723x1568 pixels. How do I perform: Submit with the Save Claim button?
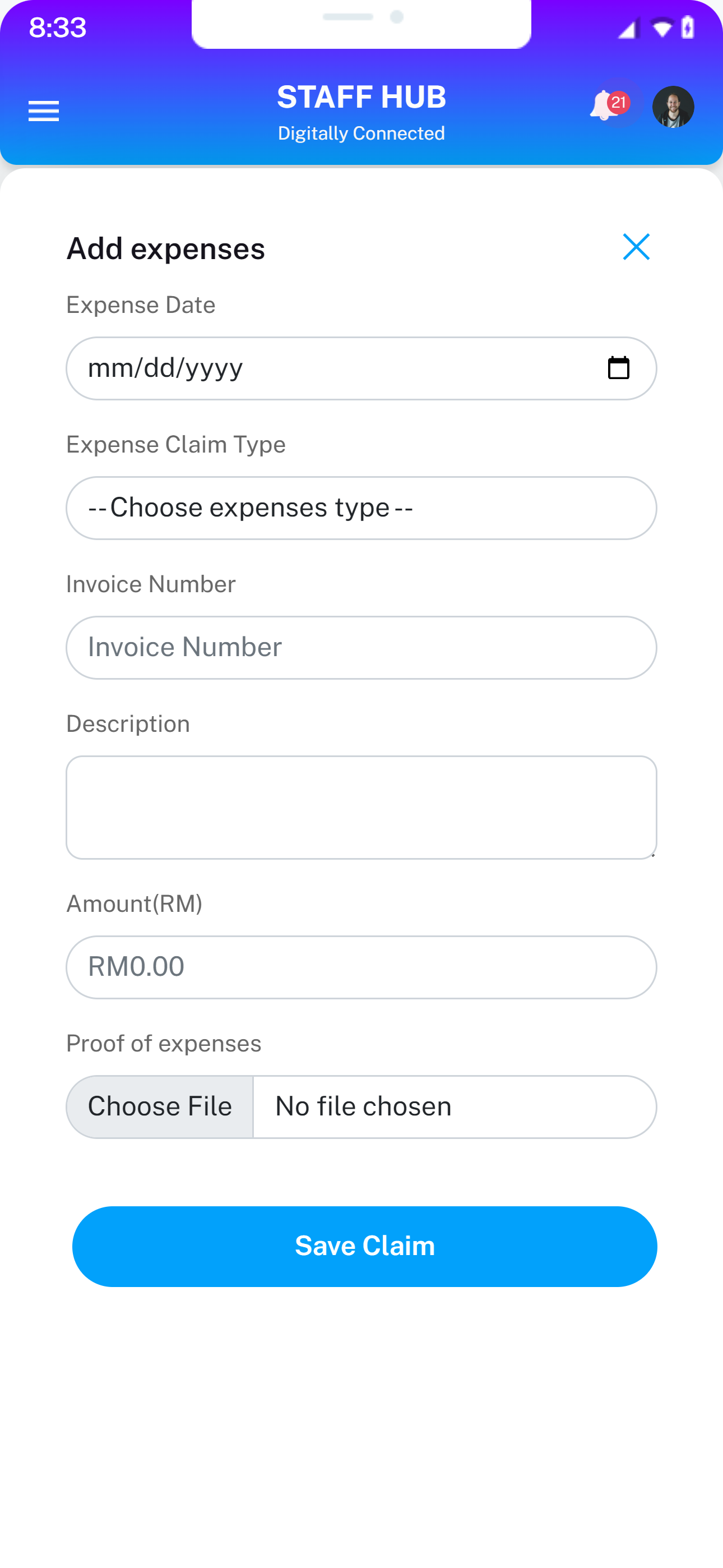tap(364, 1246)
